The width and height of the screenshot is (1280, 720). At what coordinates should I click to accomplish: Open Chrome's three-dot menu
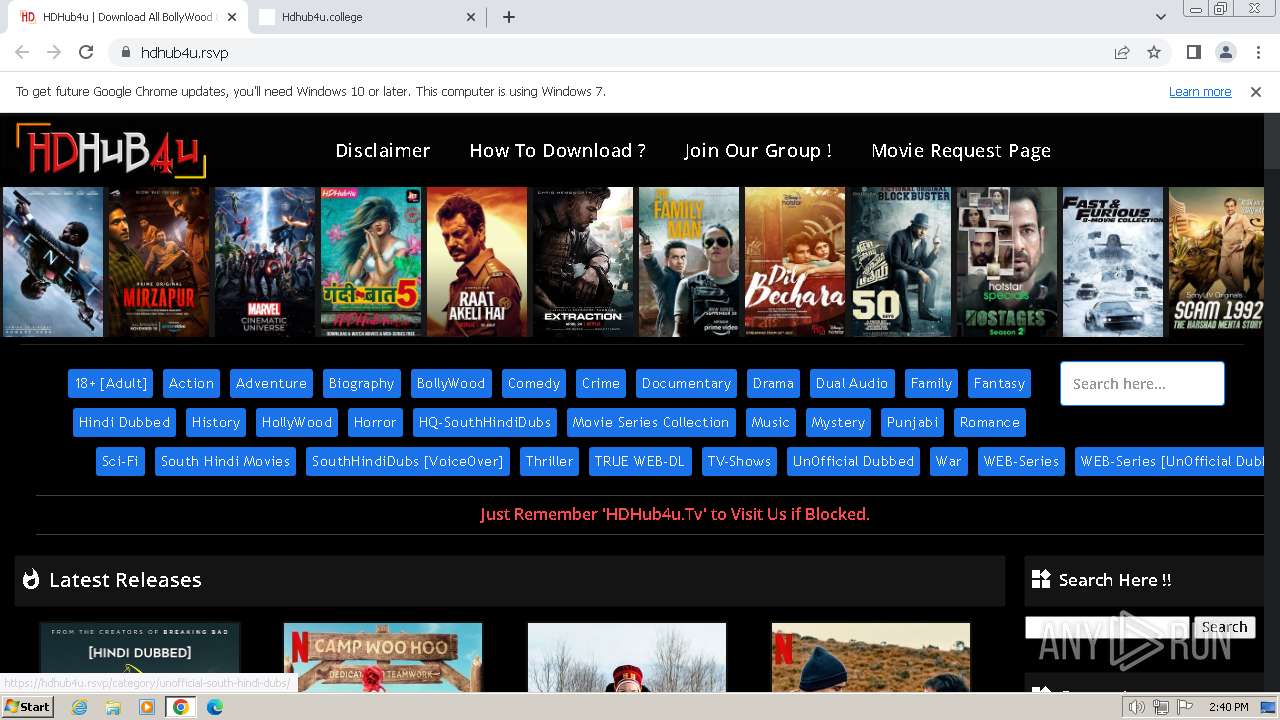tap(1257, 52)
